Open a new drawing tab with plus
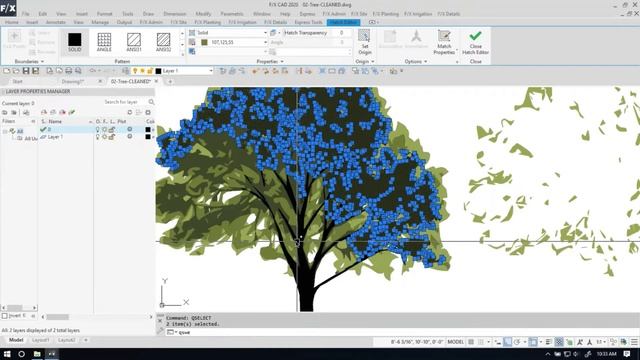Screen dimensions: 640x360 coord(170,82)
